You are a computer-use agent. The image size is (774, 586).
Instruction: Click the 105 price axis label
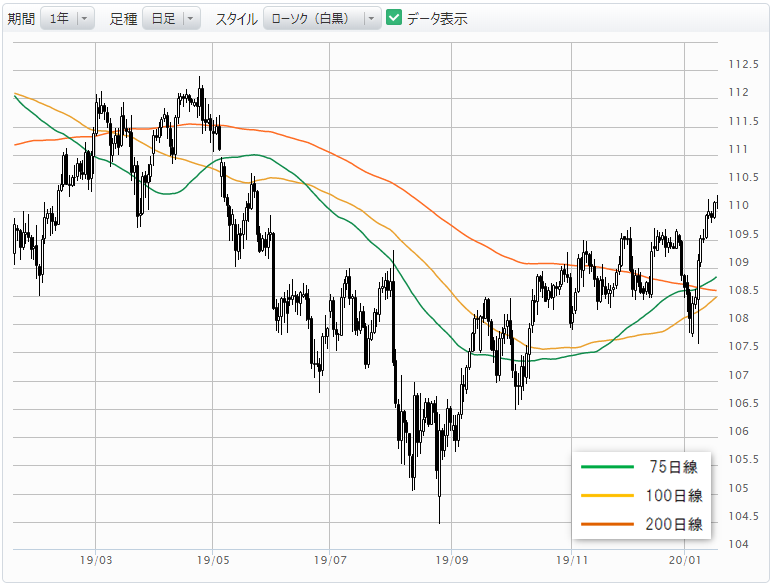tap(738, 488)
